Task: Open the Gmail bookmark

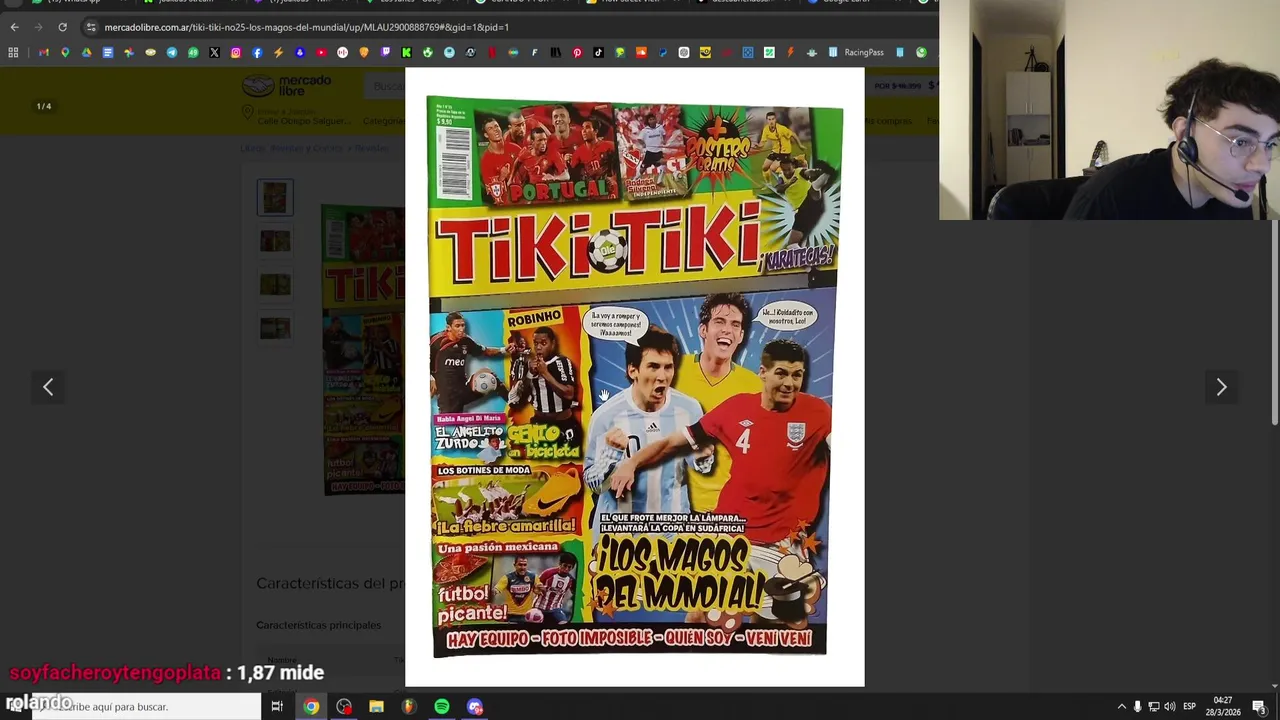Action: pos(44,52)
